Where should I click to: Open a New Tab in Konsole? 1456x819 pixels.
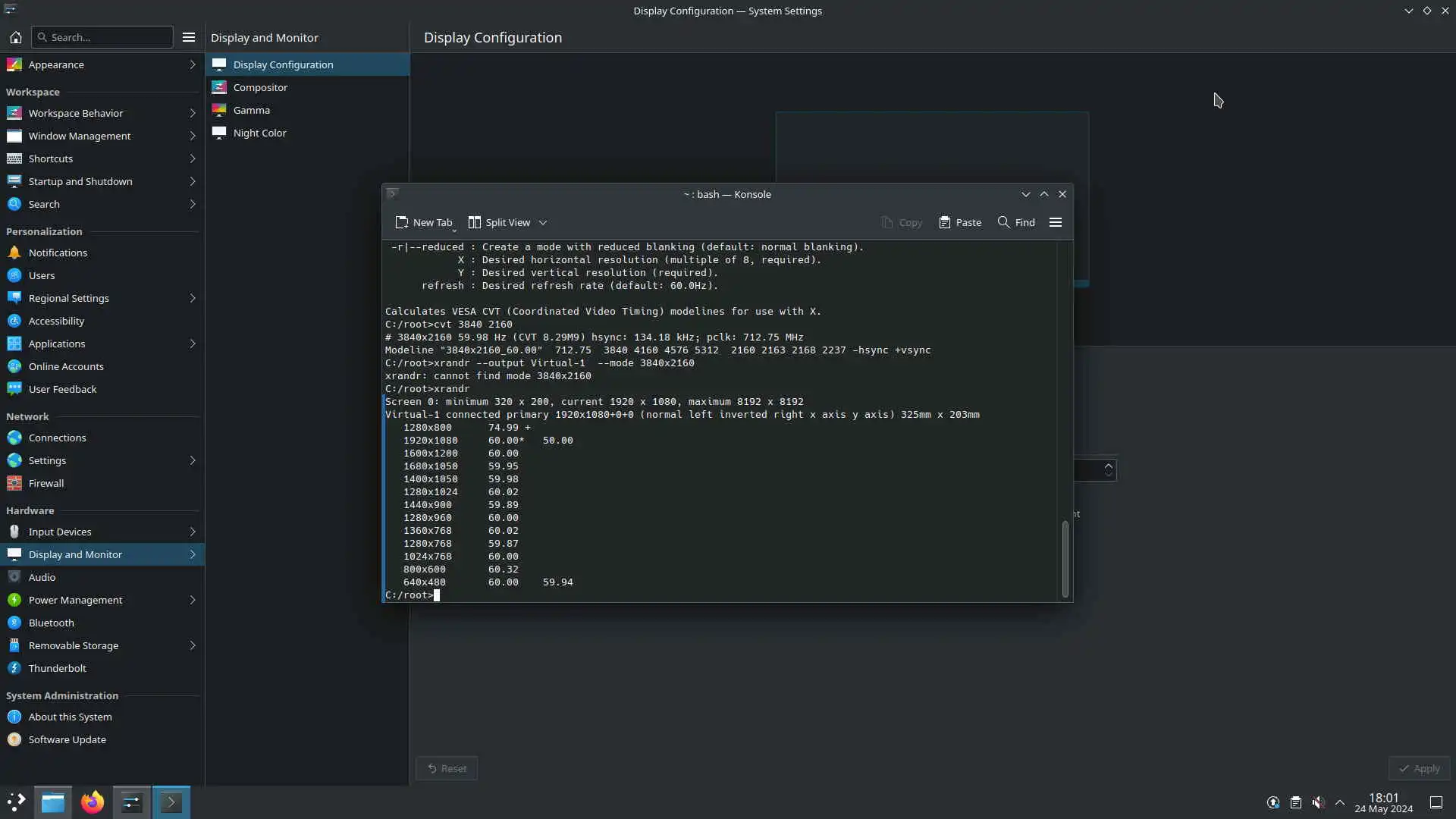[x=423, y=222]
